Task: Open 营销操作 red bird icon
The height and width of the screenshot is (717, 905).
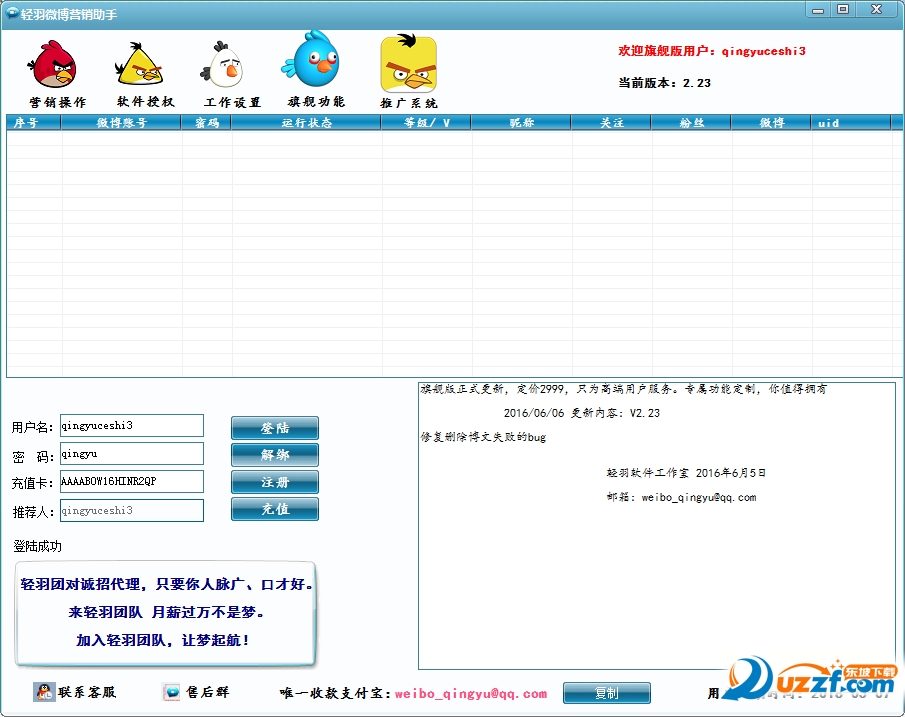Action: (x=52, y=64)
